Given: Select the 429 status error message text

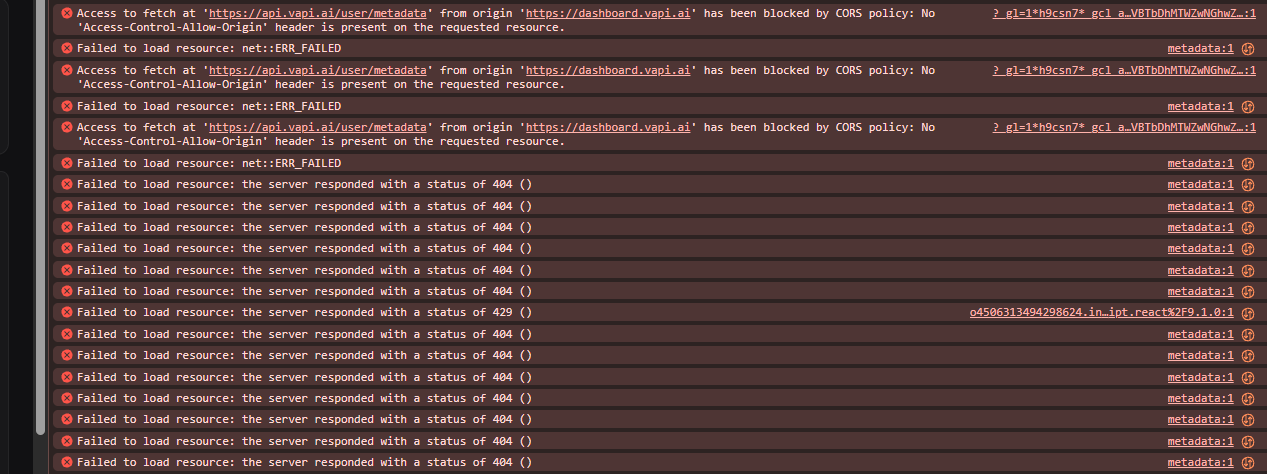Looking at the screenshot, I should 304,313.
